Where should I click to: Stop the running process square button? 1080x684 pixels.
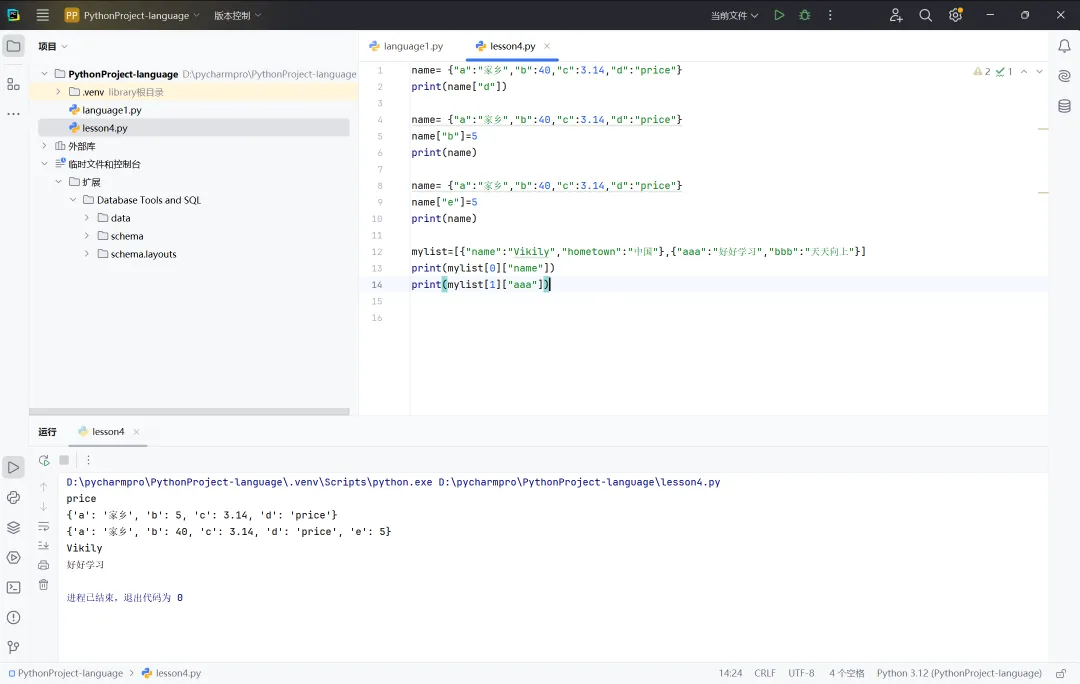[64, 460]
